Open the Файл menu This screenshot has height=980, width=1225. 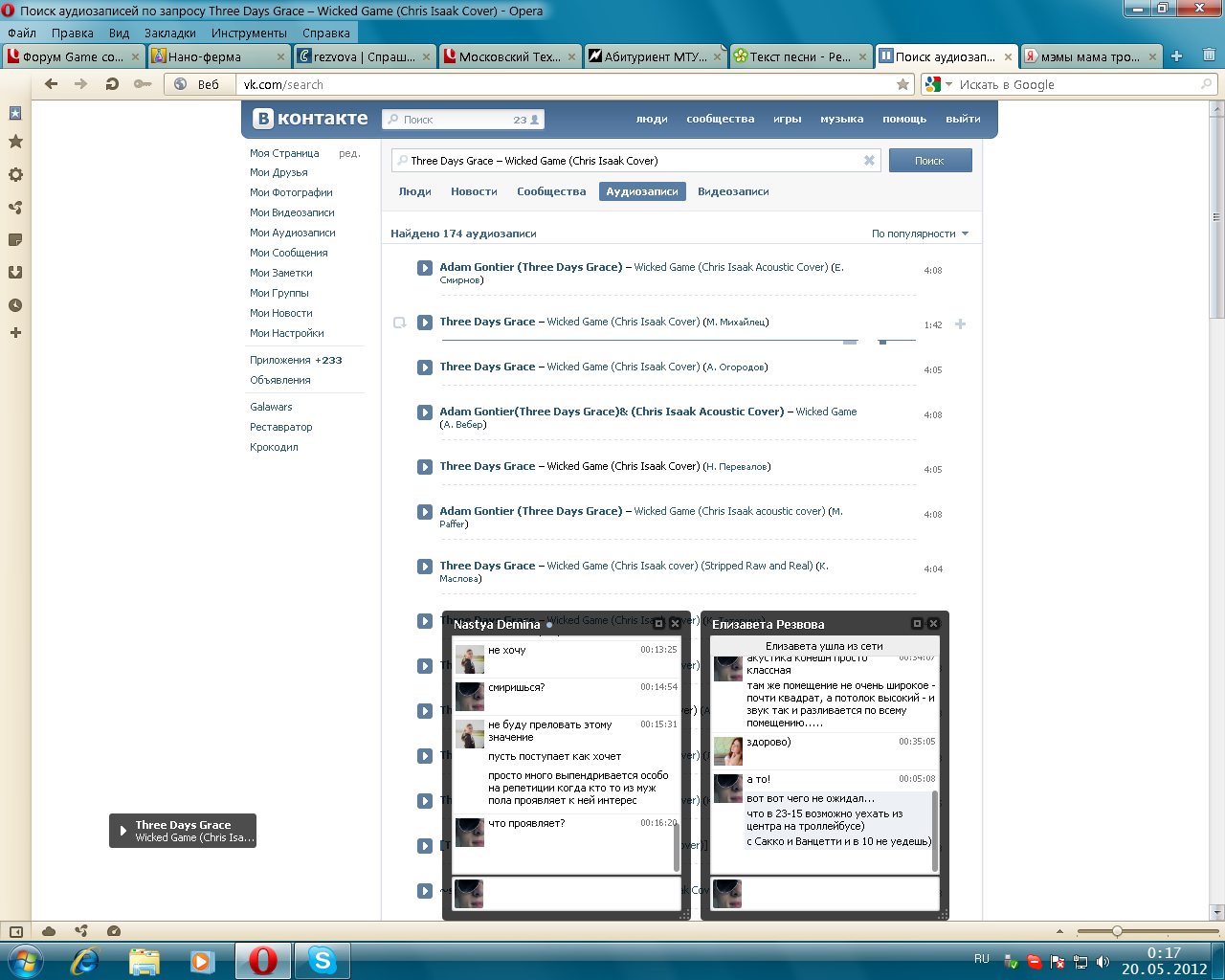click(x=21, y=33)
